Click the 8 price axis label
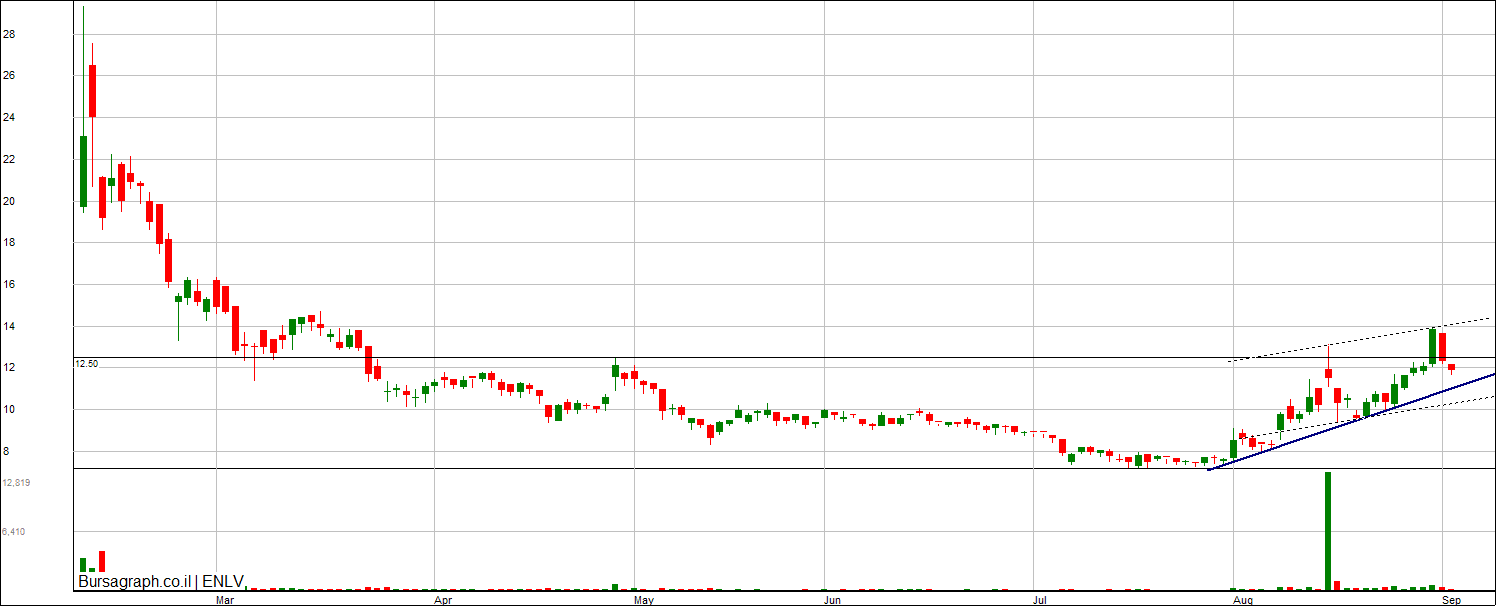The height and width of the screenshot is (606, 1496). click(x=6, y=452)
